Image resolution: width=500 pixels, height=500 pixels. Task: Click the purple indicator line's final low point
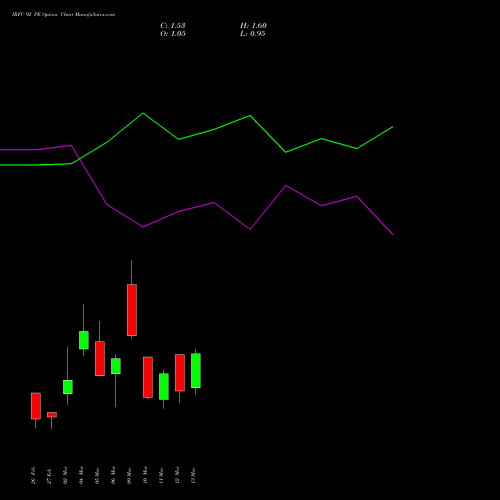(392, 234)
